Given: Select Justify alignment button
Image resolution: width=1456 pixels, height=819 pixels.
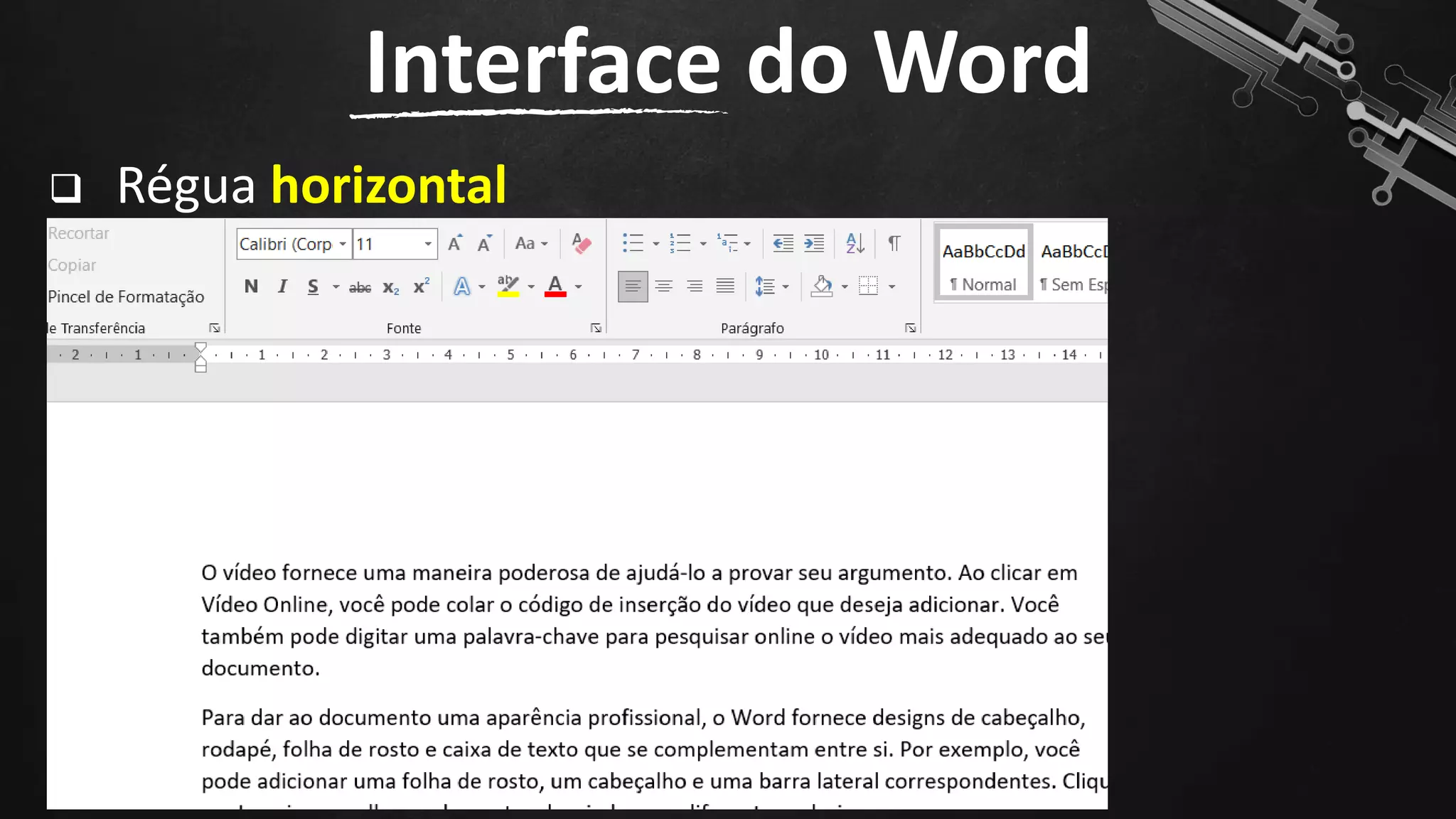Looking at the screenshot, I should pos(725,287).
